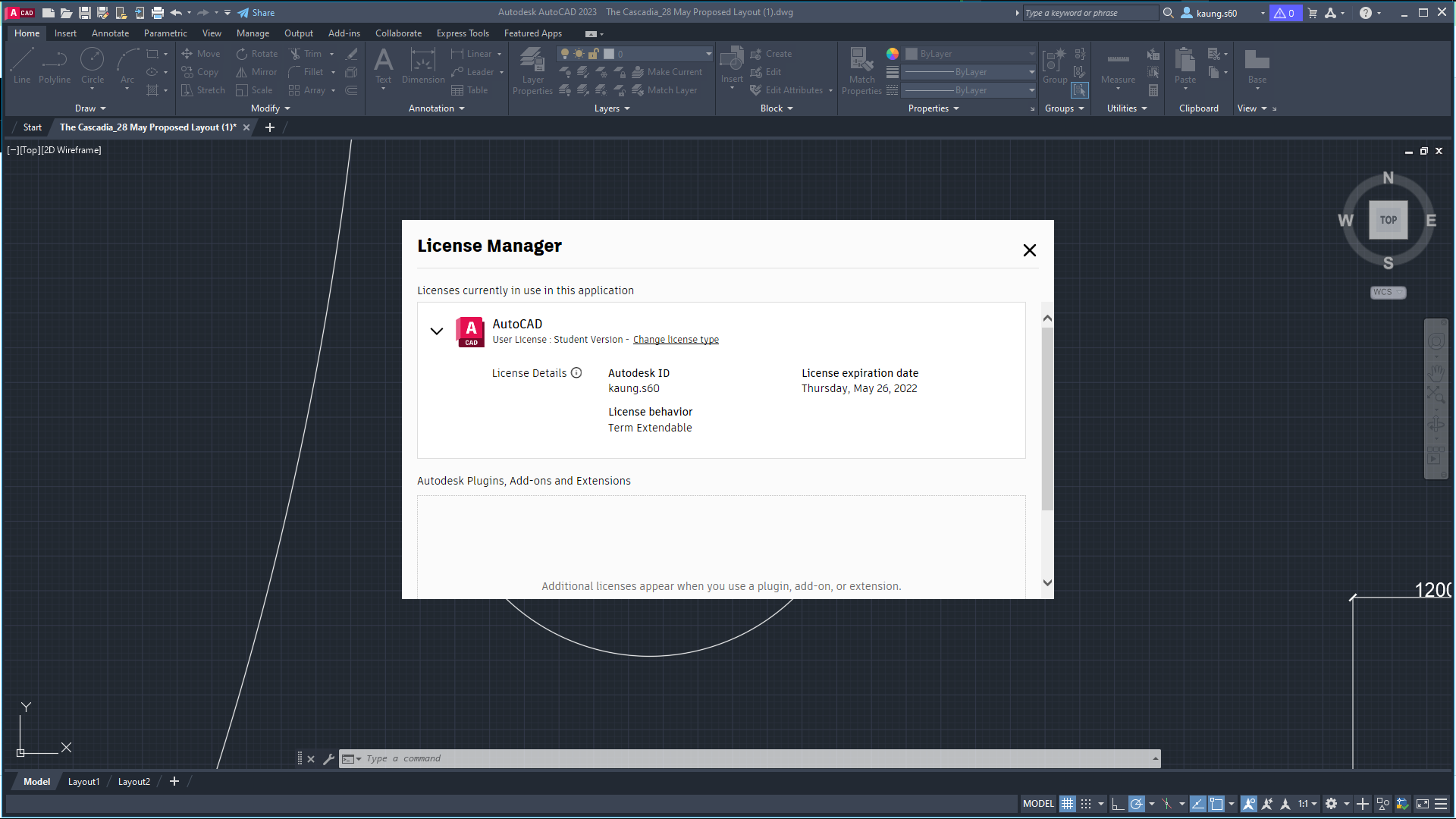Toggle Ortho mode in status bar
The width and height of the screenshot is (1456, 819).
[1118, 804]
